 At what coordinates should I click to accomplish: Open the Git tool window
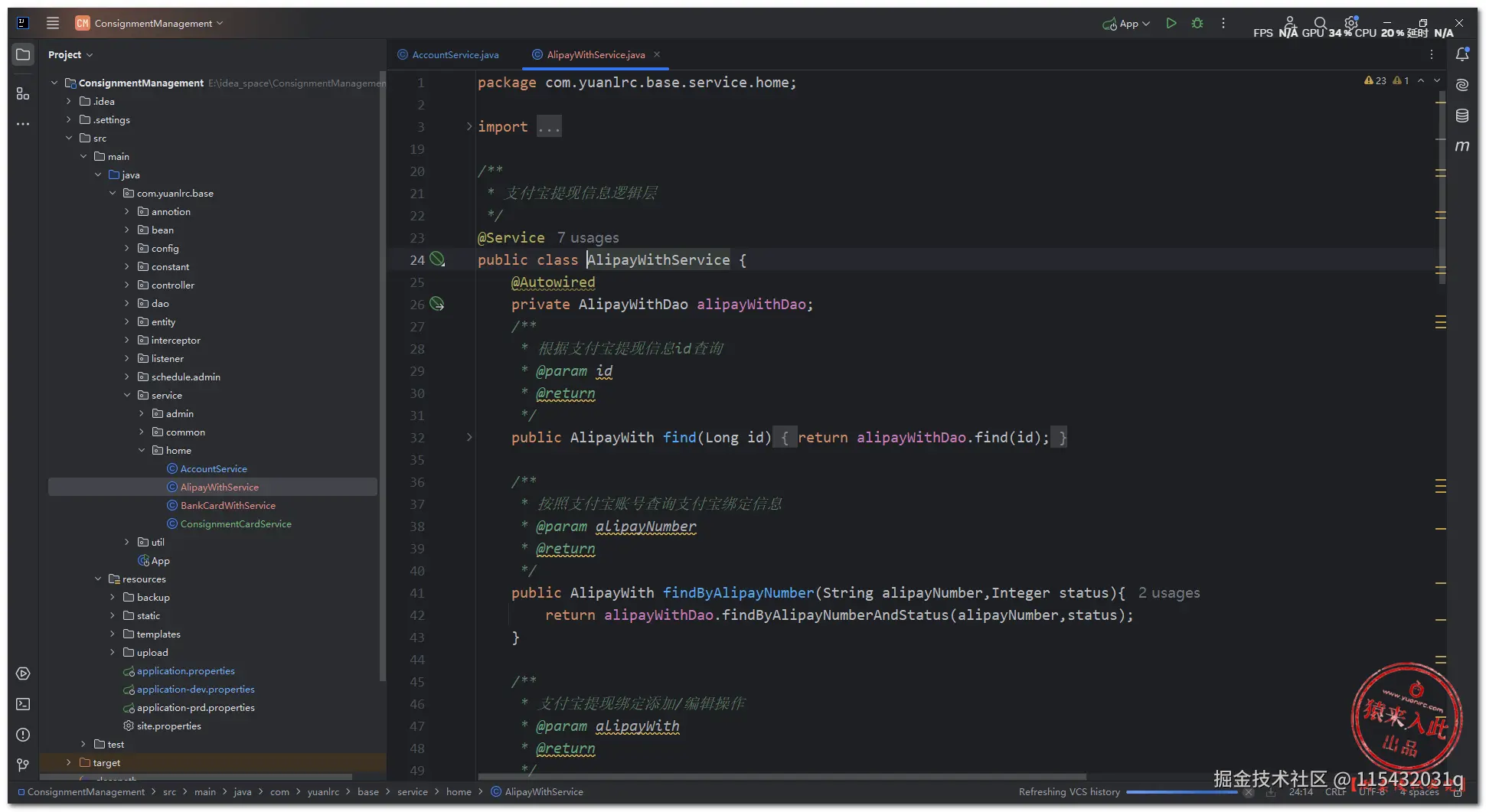(x=23, y=765)
